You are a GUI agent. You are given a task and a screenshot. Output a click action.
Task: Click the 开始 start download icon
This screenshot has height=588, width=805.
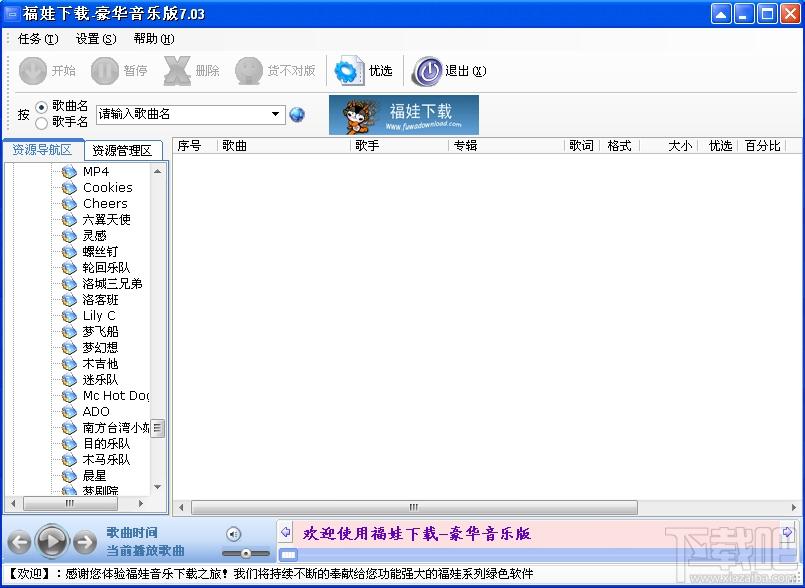coord(32,70)
